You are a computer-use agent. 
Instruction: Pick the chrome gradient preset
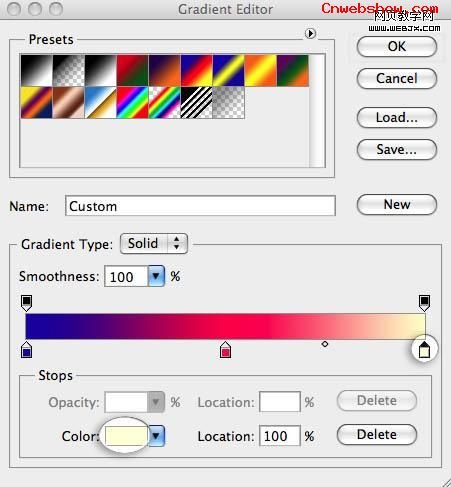[x=101, y=103]
